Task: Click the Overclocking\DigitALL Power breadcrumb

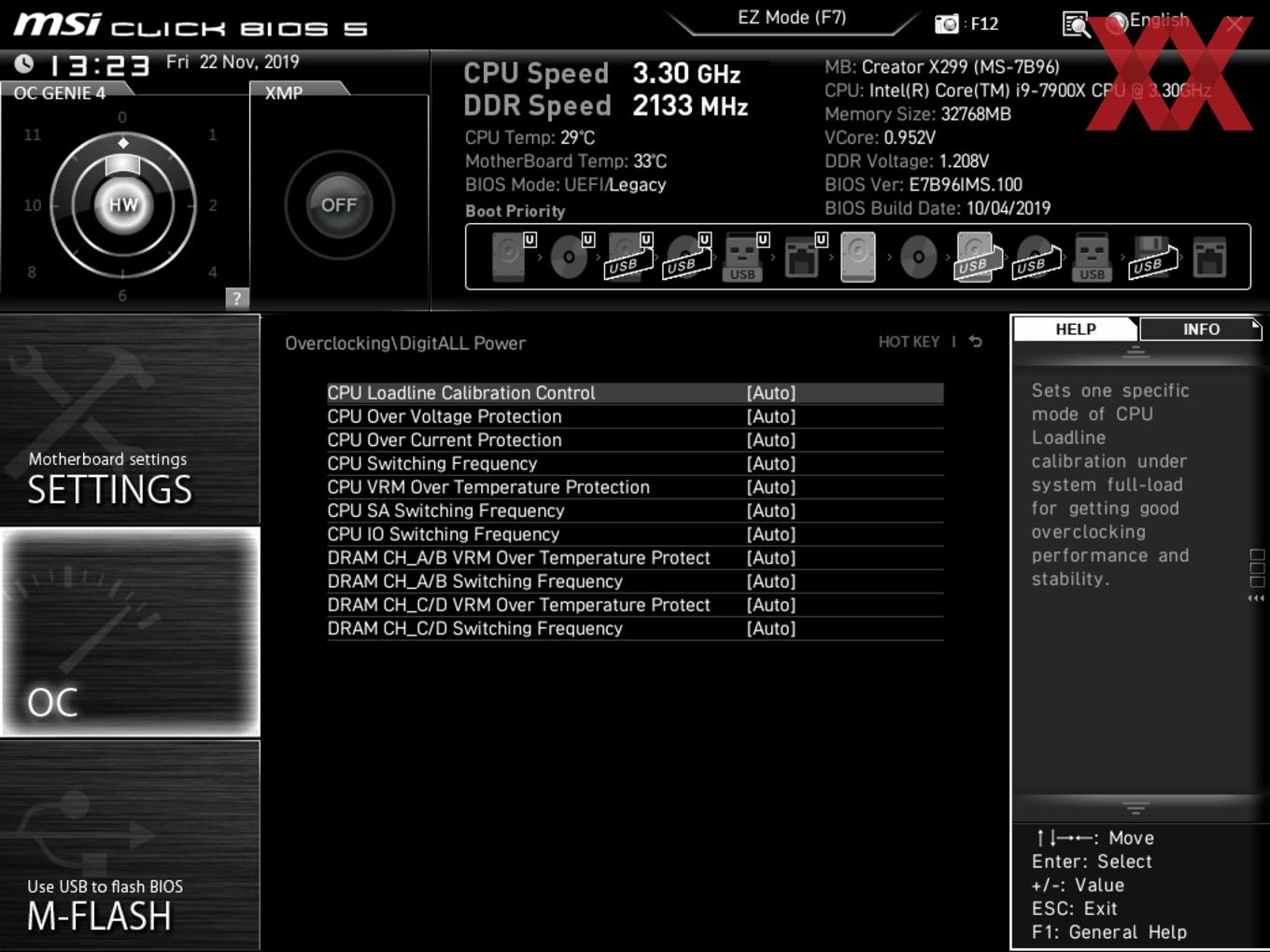Action: [x=405, y=343]
